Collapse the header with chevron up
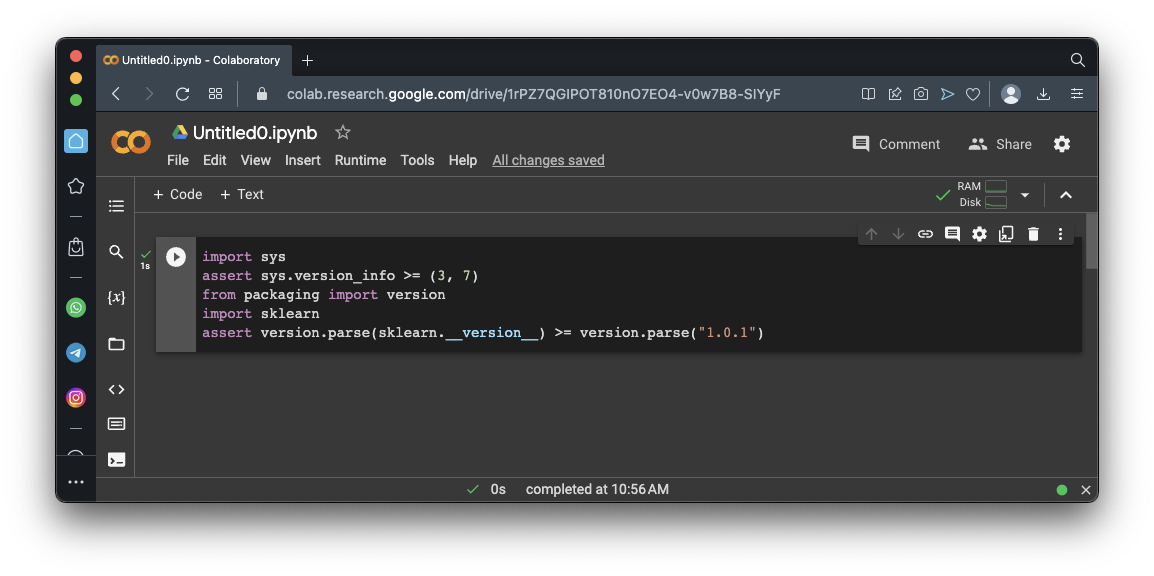Screen dimensions: 1154x576 click(1066, 195)
